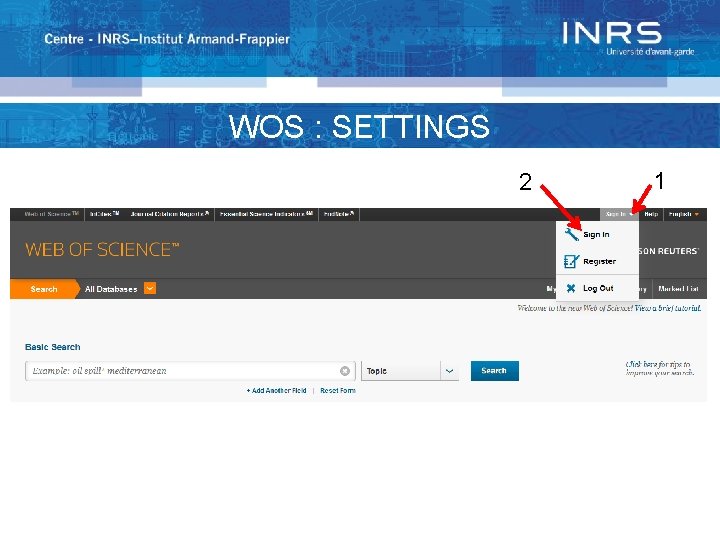Open the Sign In menu in the top bar

coord(619,214)
